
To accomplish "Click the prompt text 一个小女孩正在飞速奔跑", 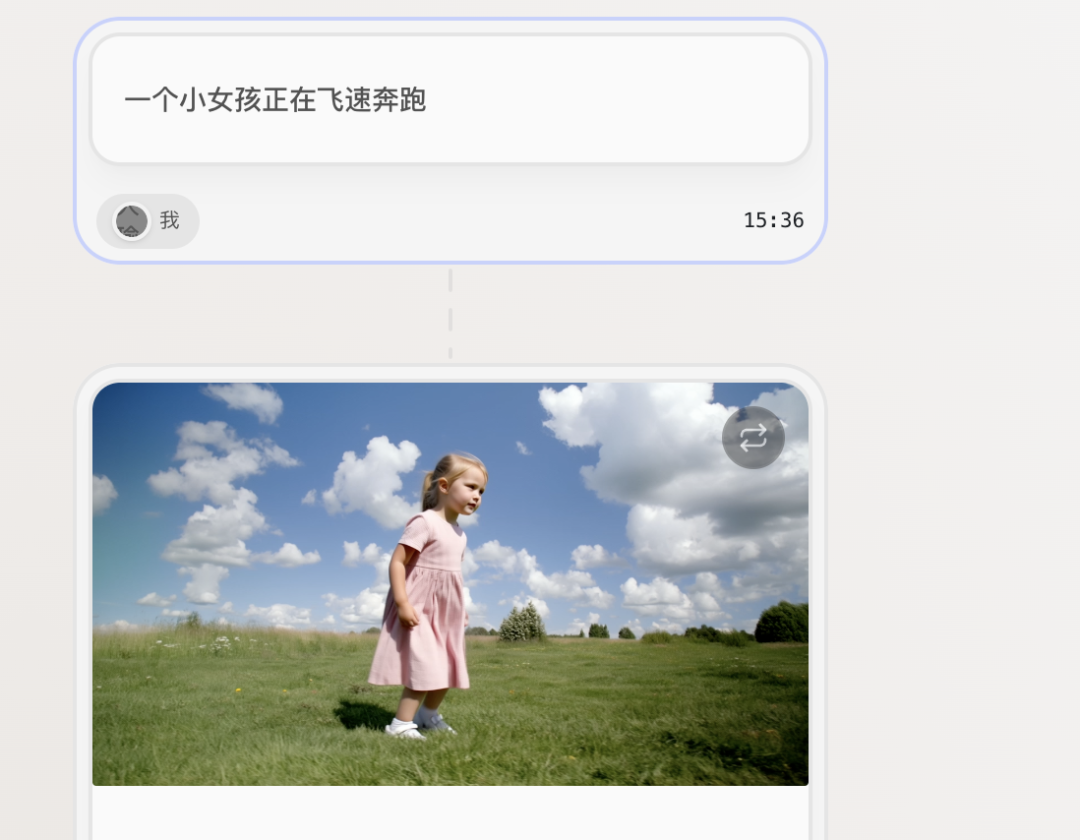I will click(x=275, y=100).
